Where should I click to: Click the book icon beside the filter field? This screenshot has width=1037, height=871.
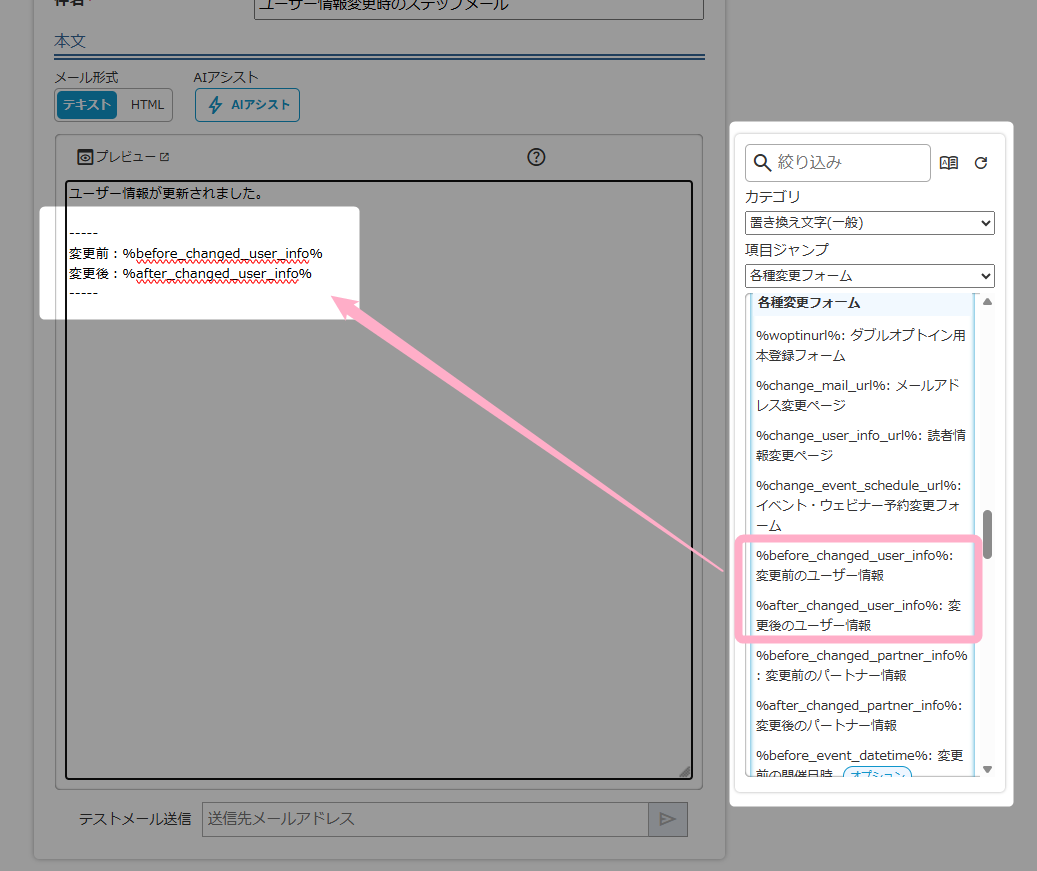pos(949,163)
